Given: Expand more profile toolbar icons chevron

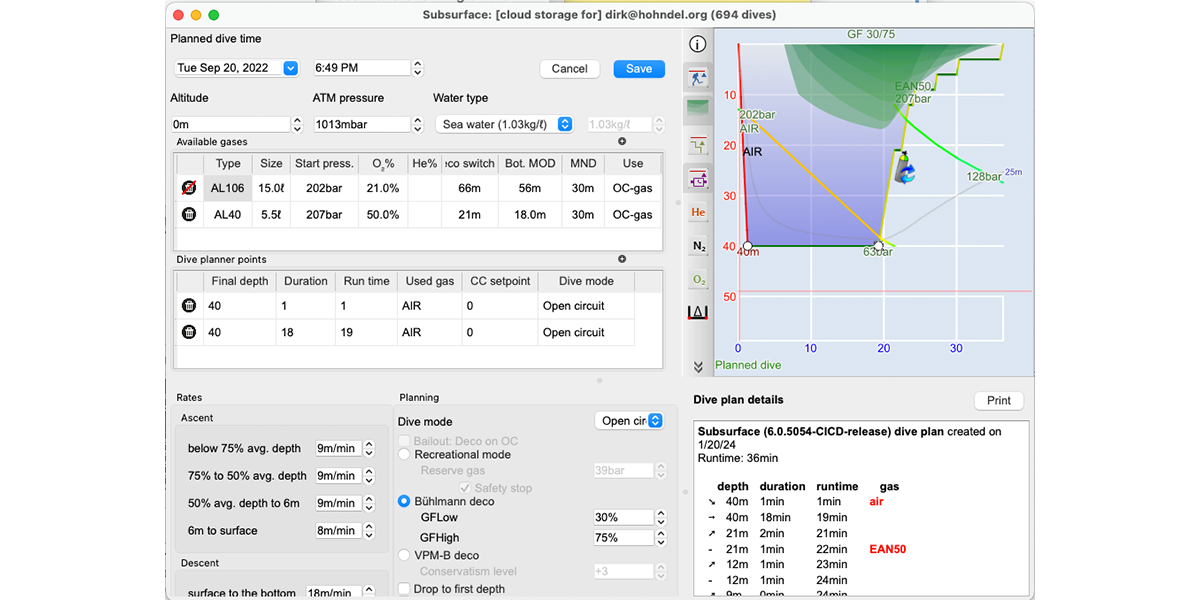Looking at the screenshot, I should coord(698,367).
